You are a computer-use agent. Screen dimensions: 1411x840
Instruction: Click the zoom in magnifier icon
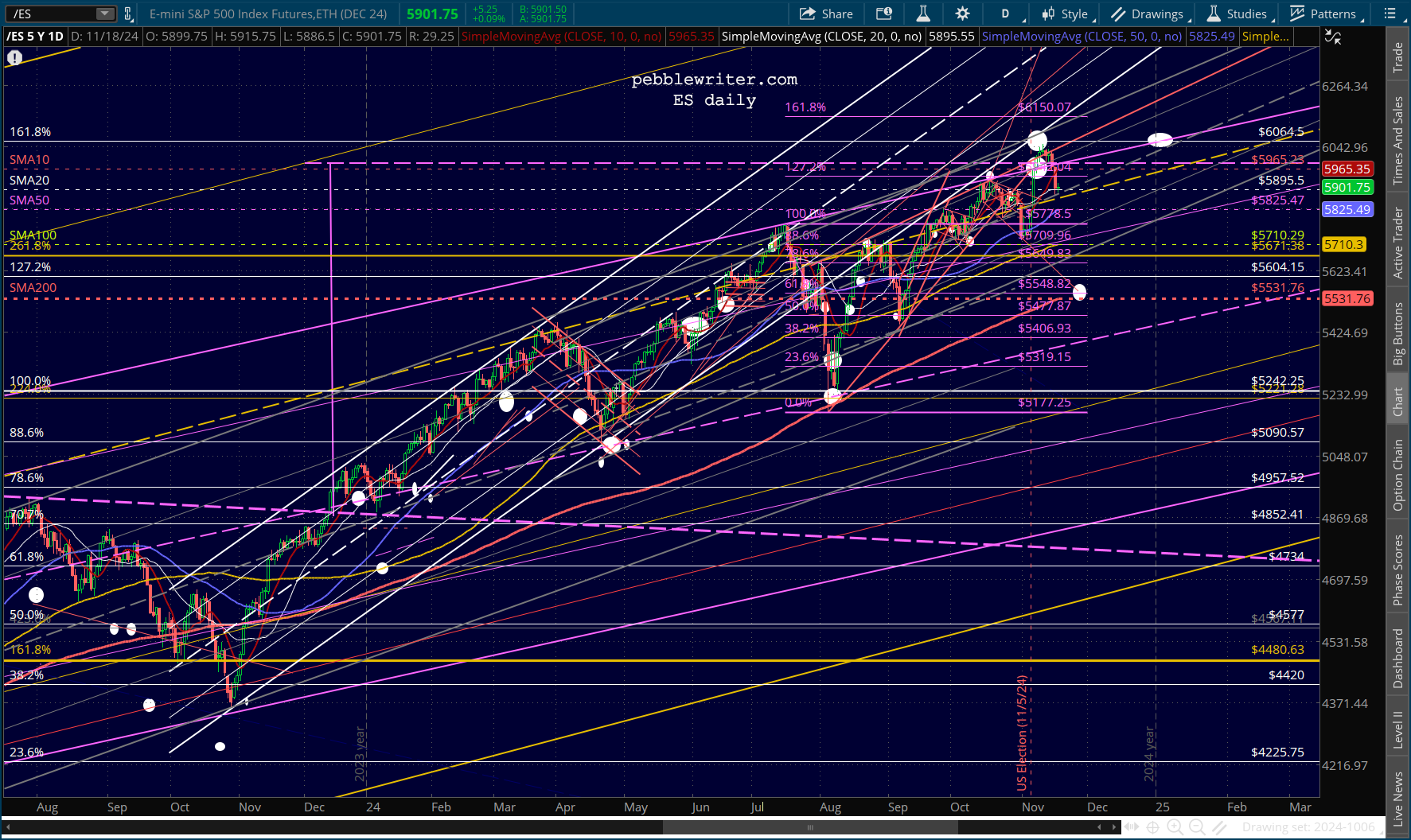(x=1175, y=827)
